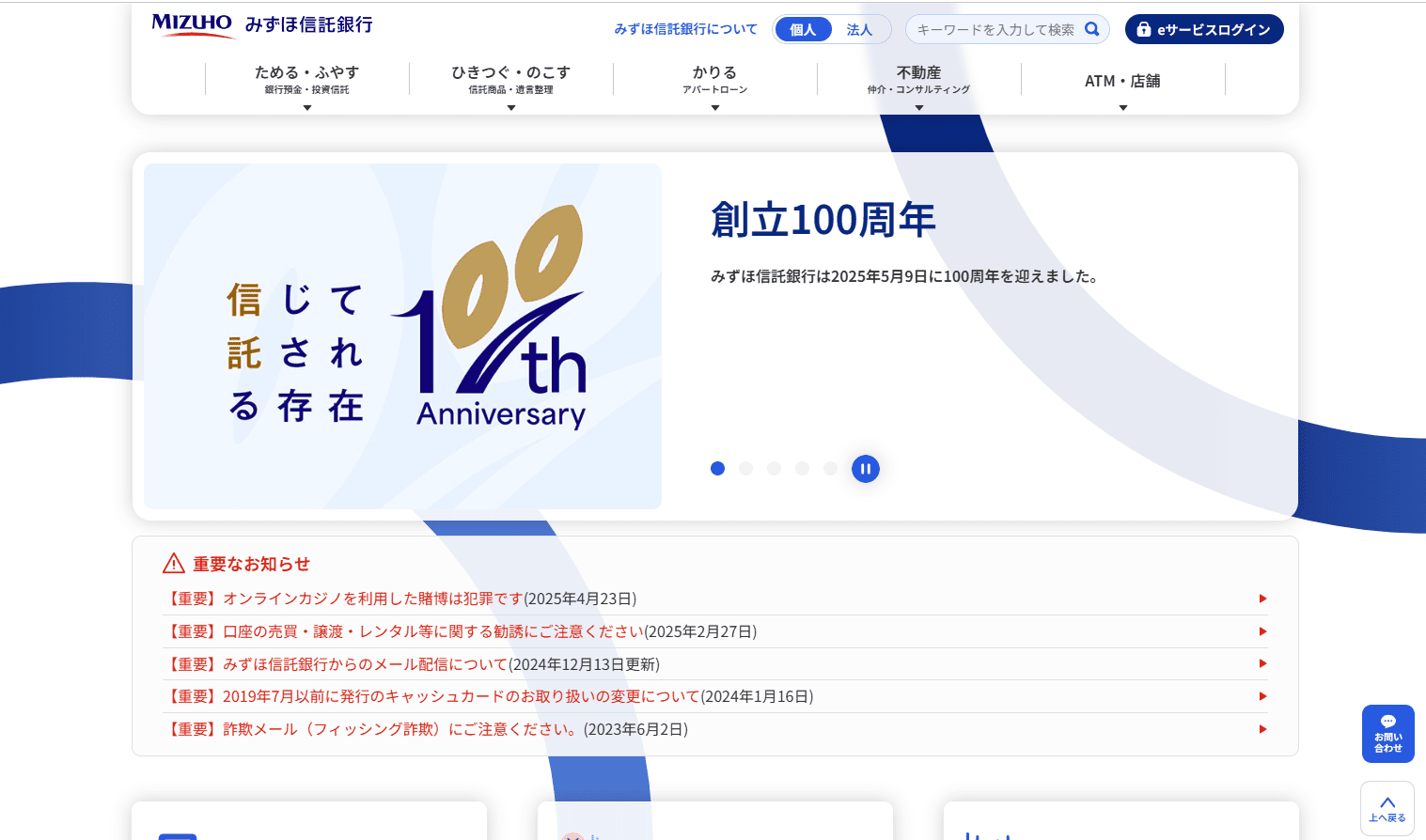Open the ためる・ふやす menu
The width and height of the screenshot is (1426, 840).
tap(307, 80)
